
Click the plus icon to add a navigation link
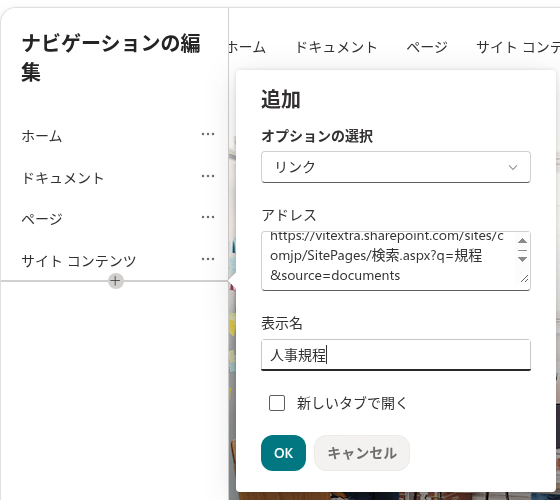tap(116, 281)
